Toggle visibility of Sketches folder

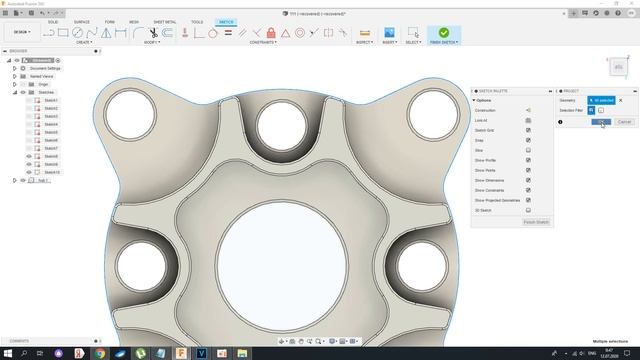23,92
